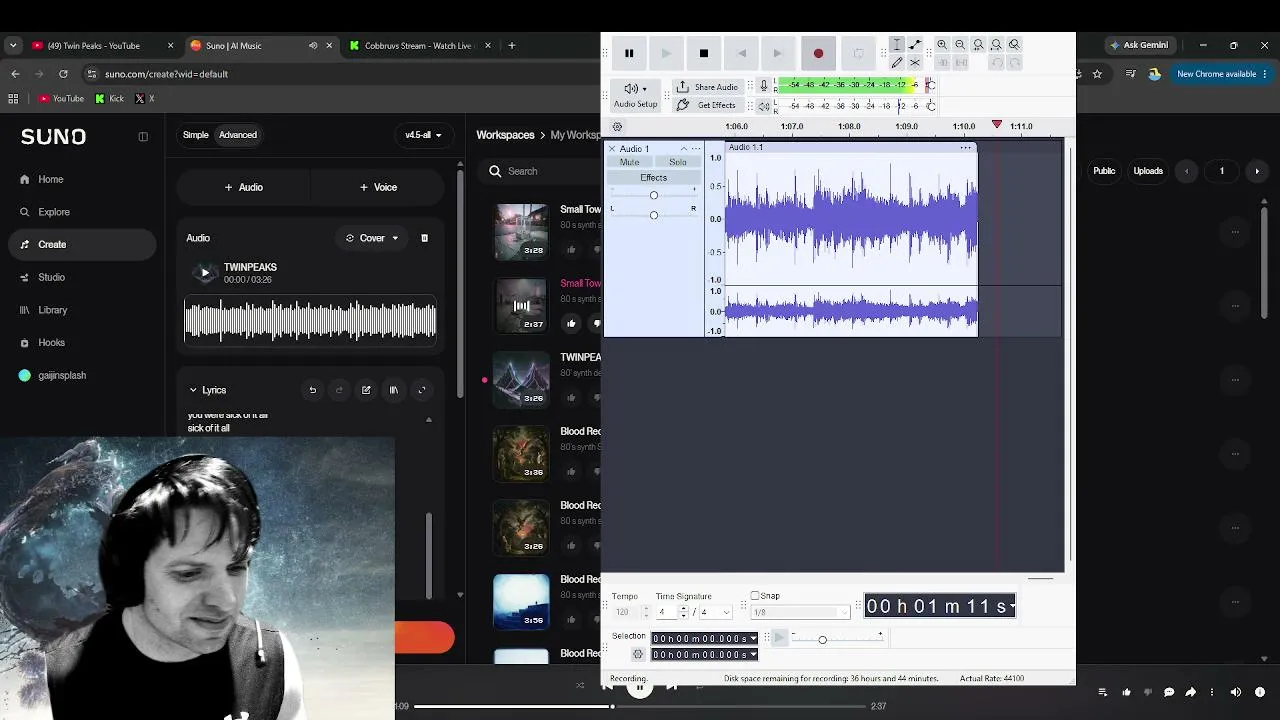The image size is (1280, 720).
Task: Open the Audio Setup dropdown
Action: tap(635, 95)
